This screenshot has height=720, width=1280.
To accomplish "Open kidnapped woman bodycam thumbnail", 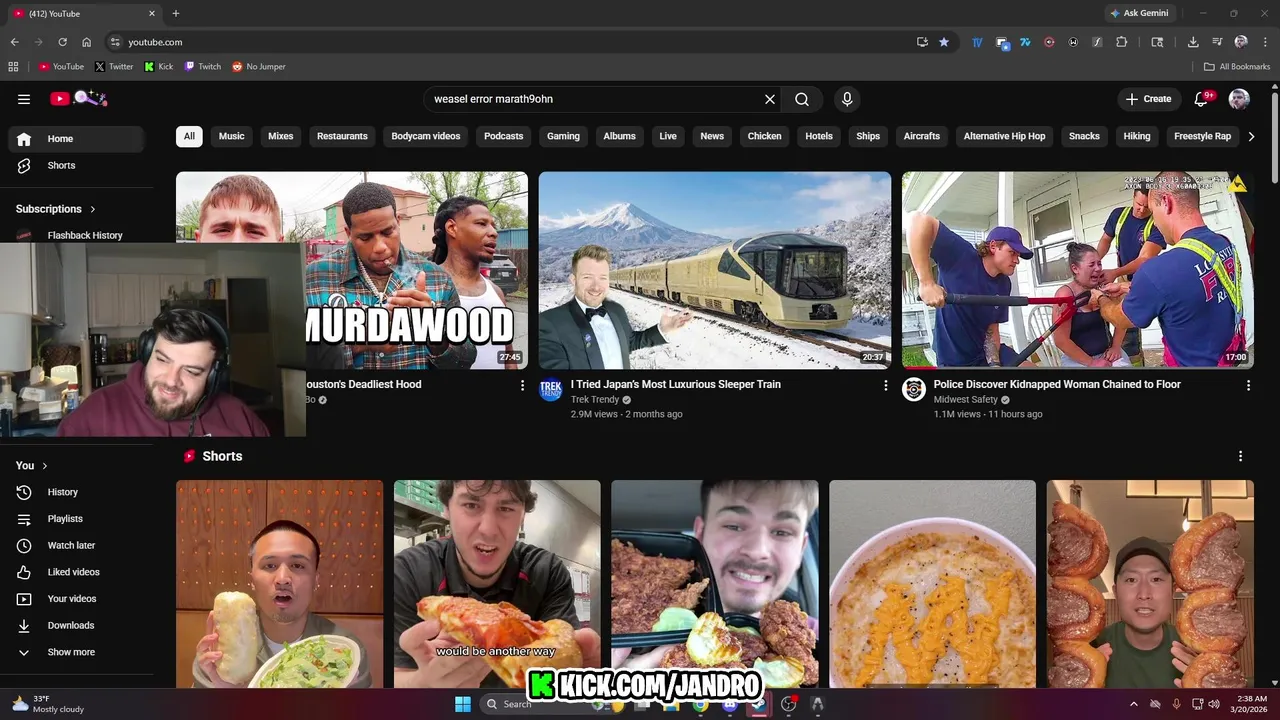I will 1078,270.
